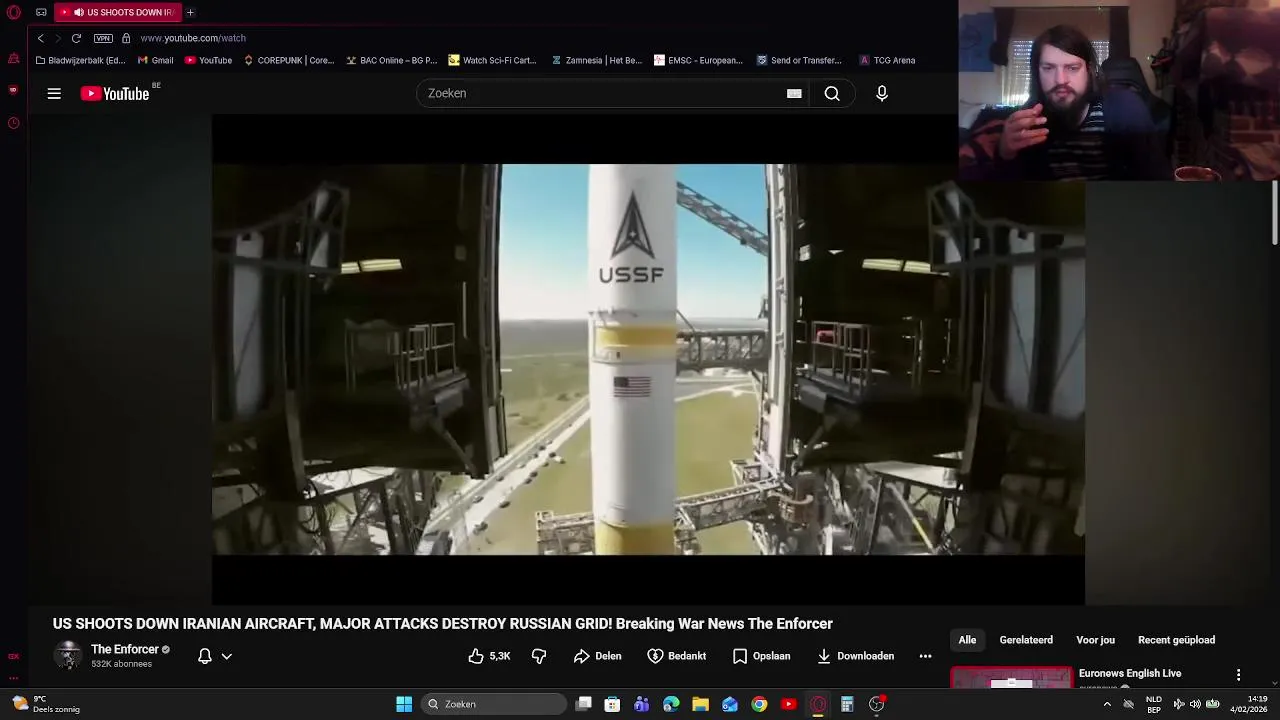Select the Alle filter chip
The image size is (1280, 720).
[x=967, y=640]
